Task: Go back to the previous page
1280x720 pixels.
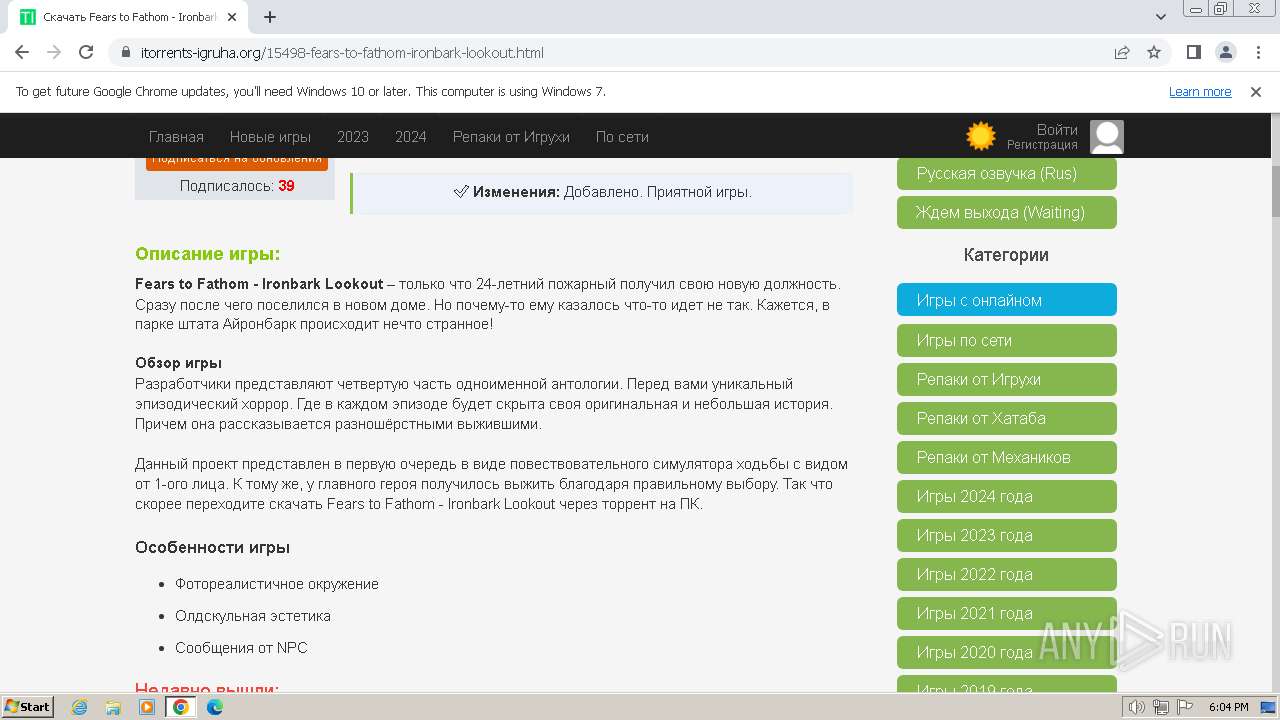Action: 22,52
